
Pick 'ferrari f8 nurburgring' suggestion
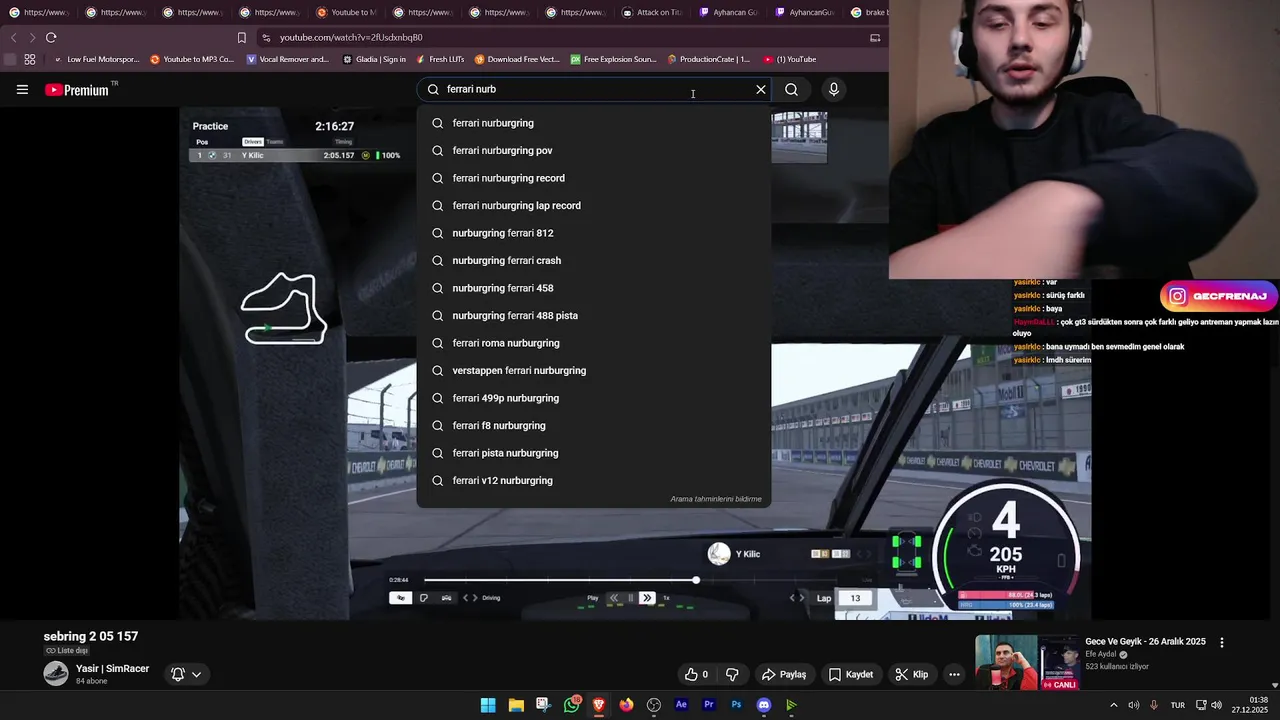pyautogui.click(x=594, y=425)
